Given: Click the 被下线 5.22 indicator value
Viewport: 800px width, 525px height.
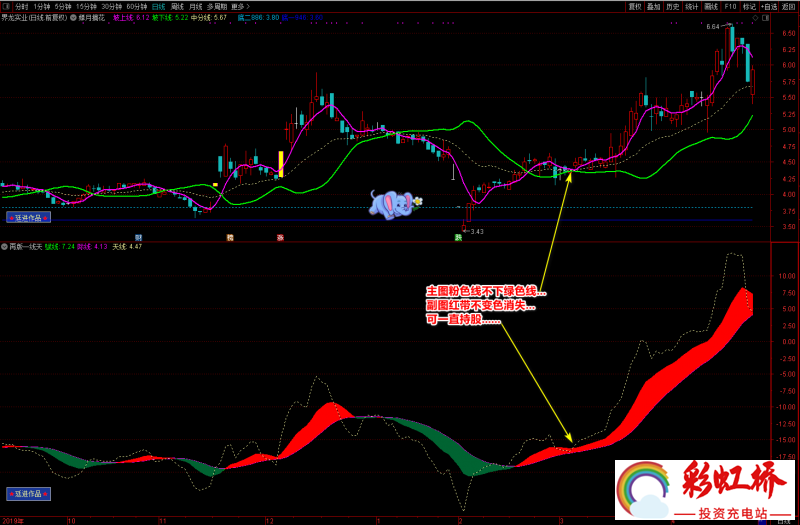Looking at the screenshot, I should [170, 17].
